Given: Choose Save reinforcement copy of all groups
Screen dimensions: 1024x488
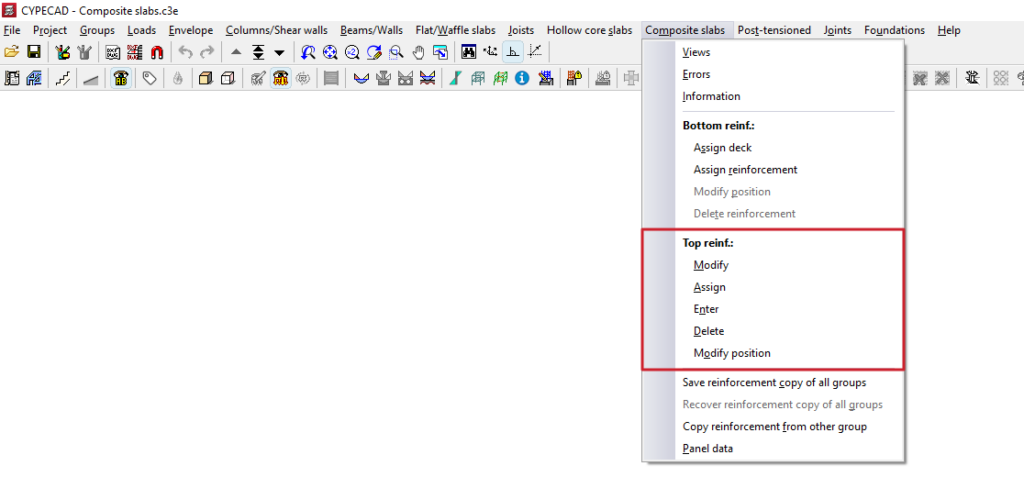Looking at the screenshot, I should click(773, 382).
